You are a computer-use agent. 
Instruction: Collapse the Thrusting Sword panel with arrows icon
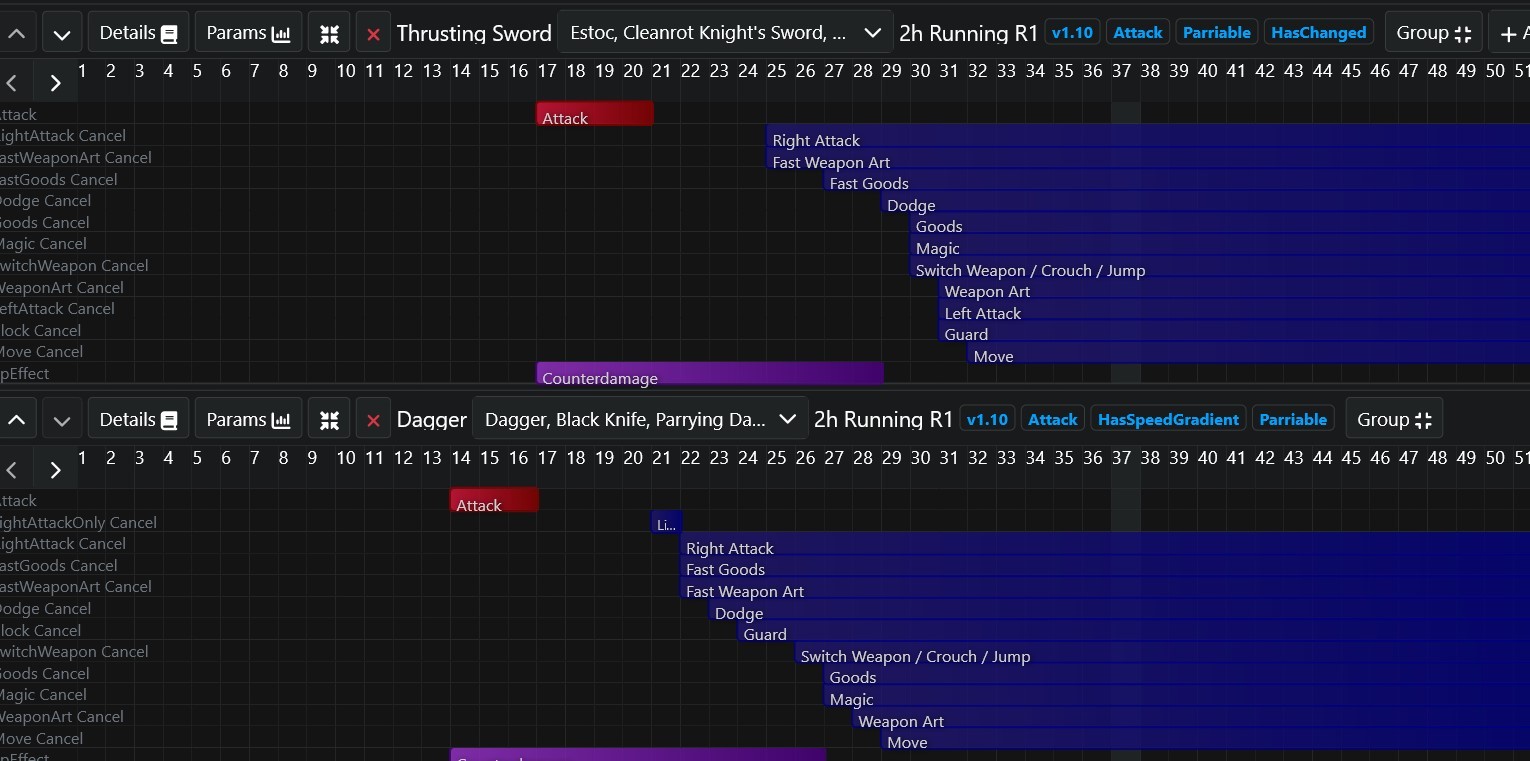point(329,33)
